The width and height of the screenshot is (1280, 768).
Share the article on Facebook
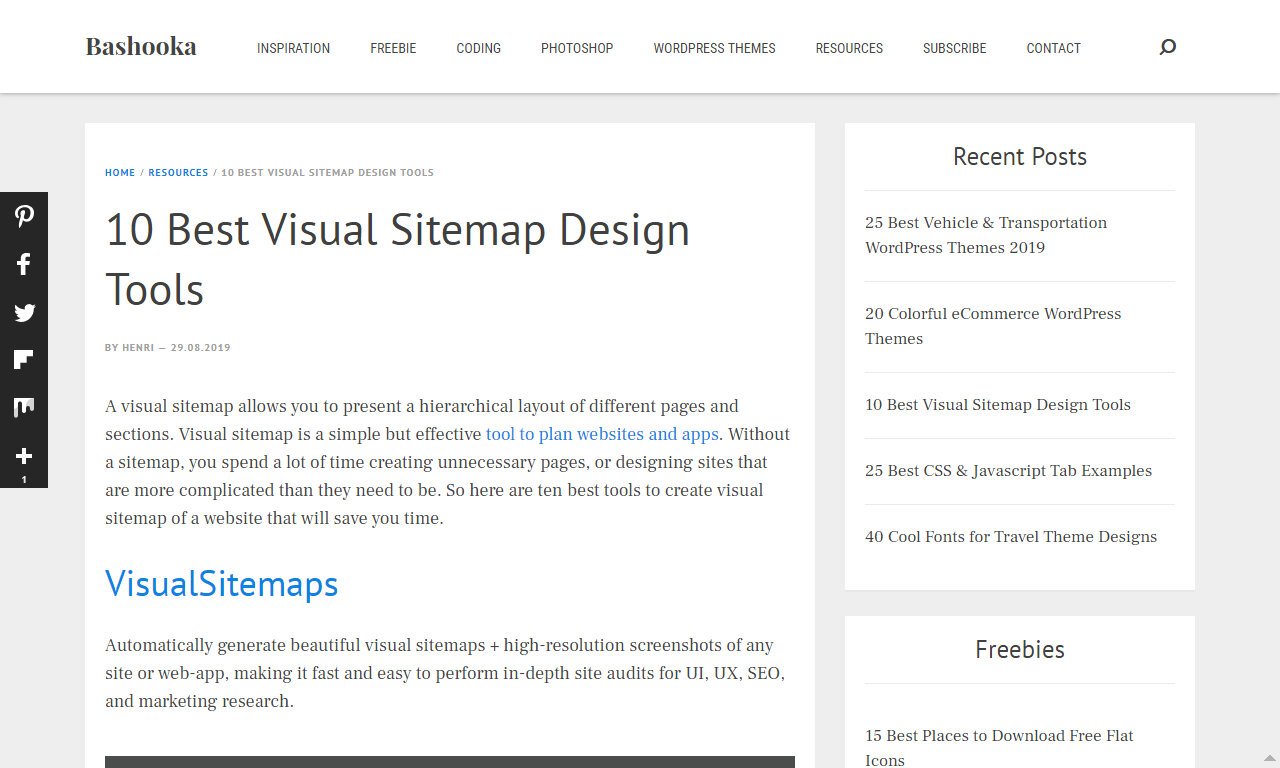[24, 264]
